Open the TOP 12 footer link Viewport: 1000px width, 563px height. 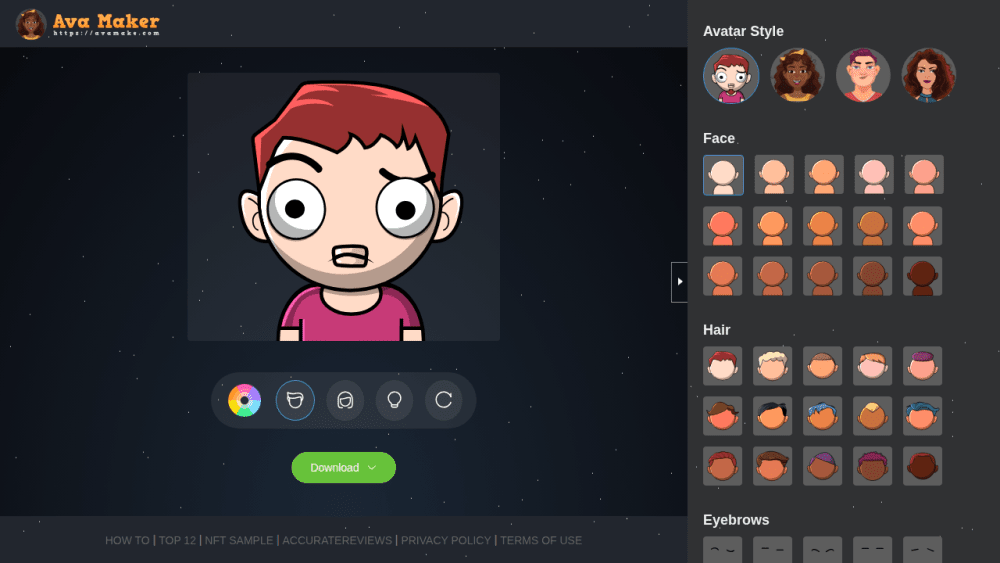177,540
